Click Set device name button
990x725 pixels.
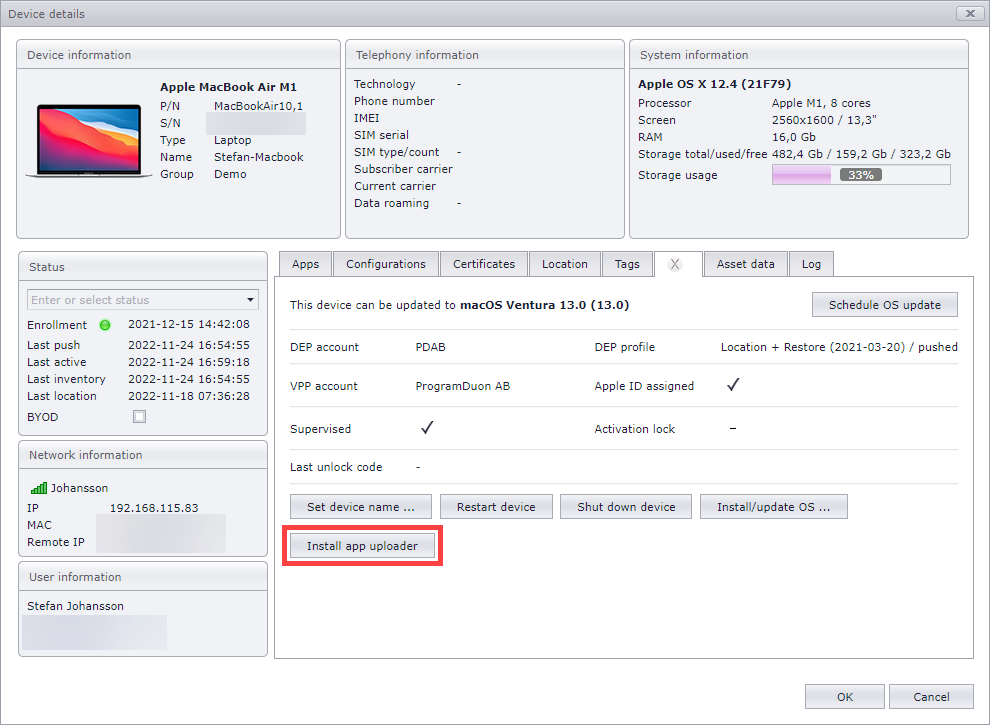pyautogui.click(x=361, y=506)
